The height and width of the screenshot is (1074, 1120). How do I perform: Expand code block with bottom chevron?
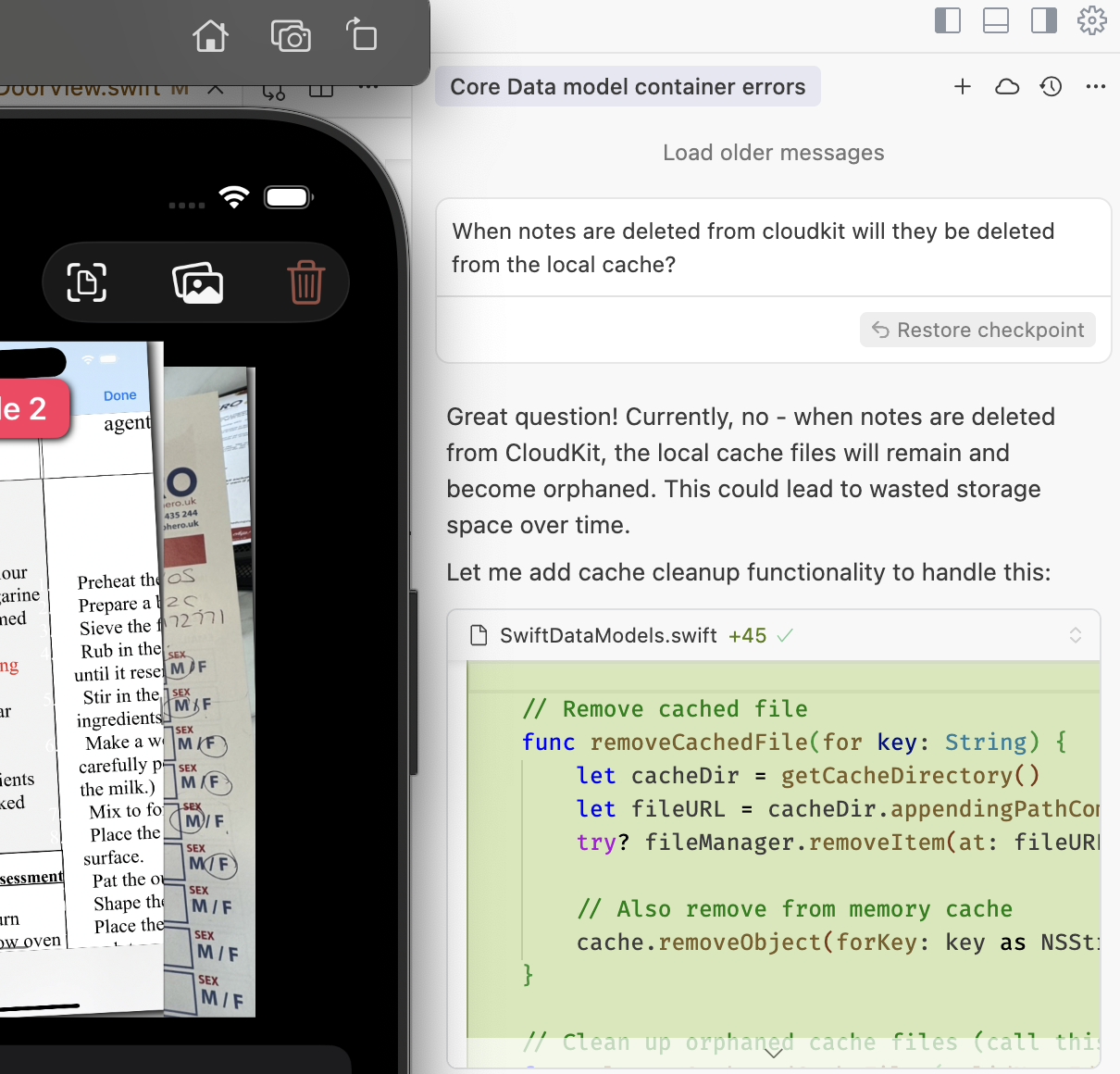(774, 1053)
